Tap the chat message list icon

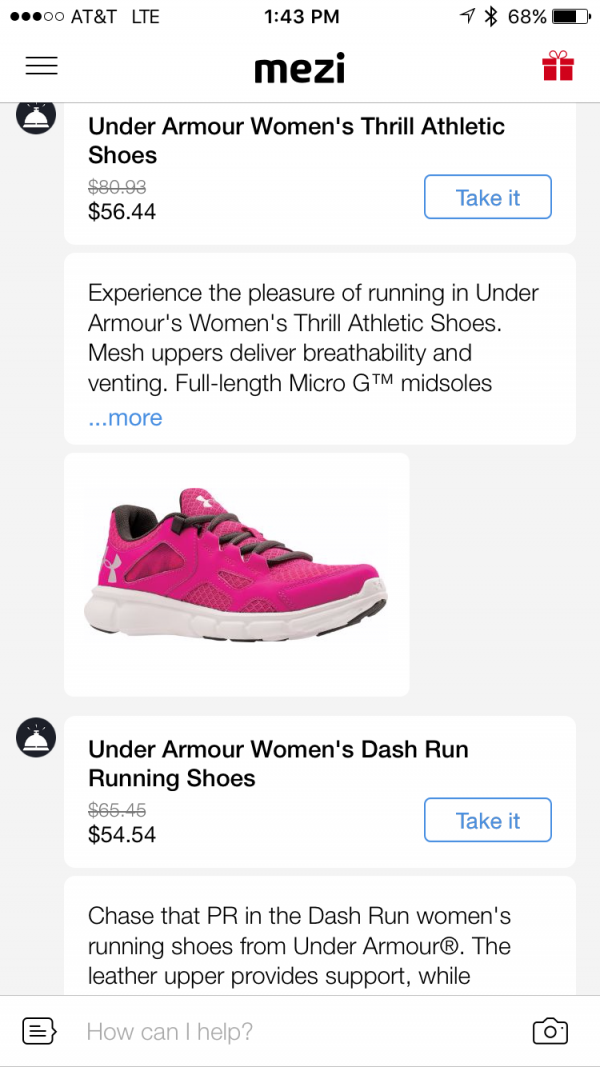click(x=39, y=1031)
